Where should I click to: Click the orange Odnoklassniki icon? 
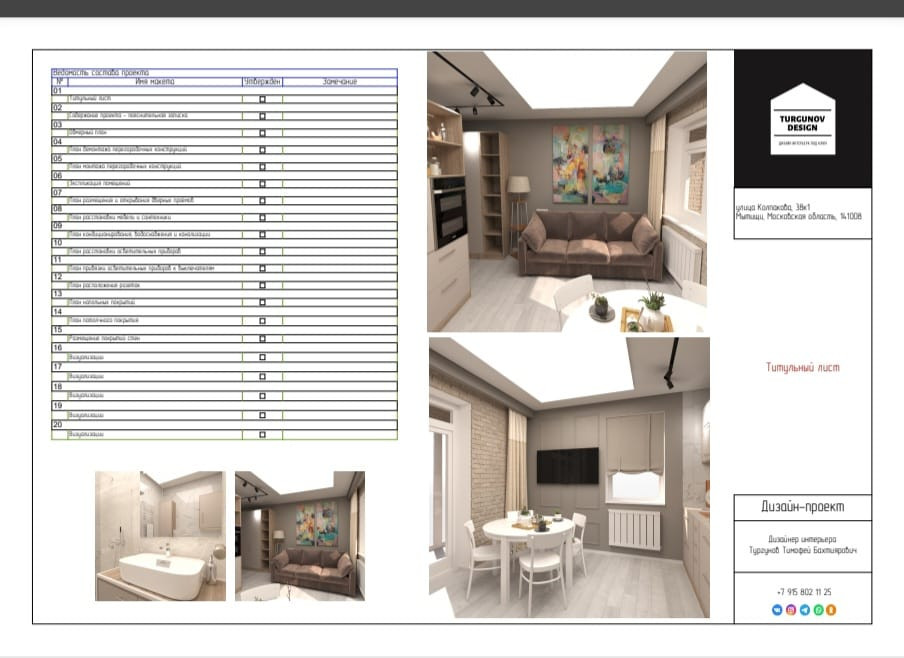point(830,610)
